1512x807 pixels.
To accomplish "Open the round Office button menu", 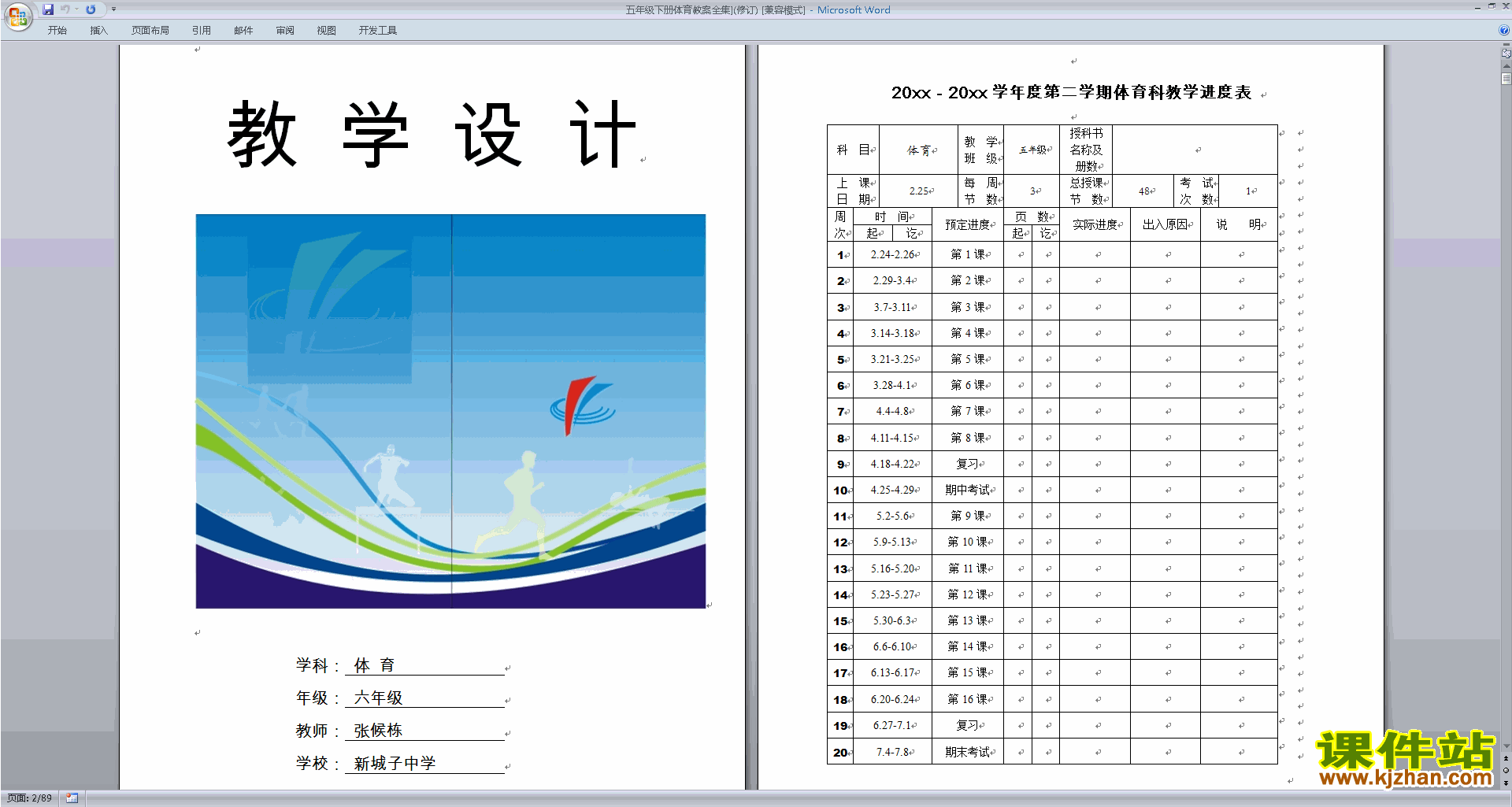I will [17, 17].
